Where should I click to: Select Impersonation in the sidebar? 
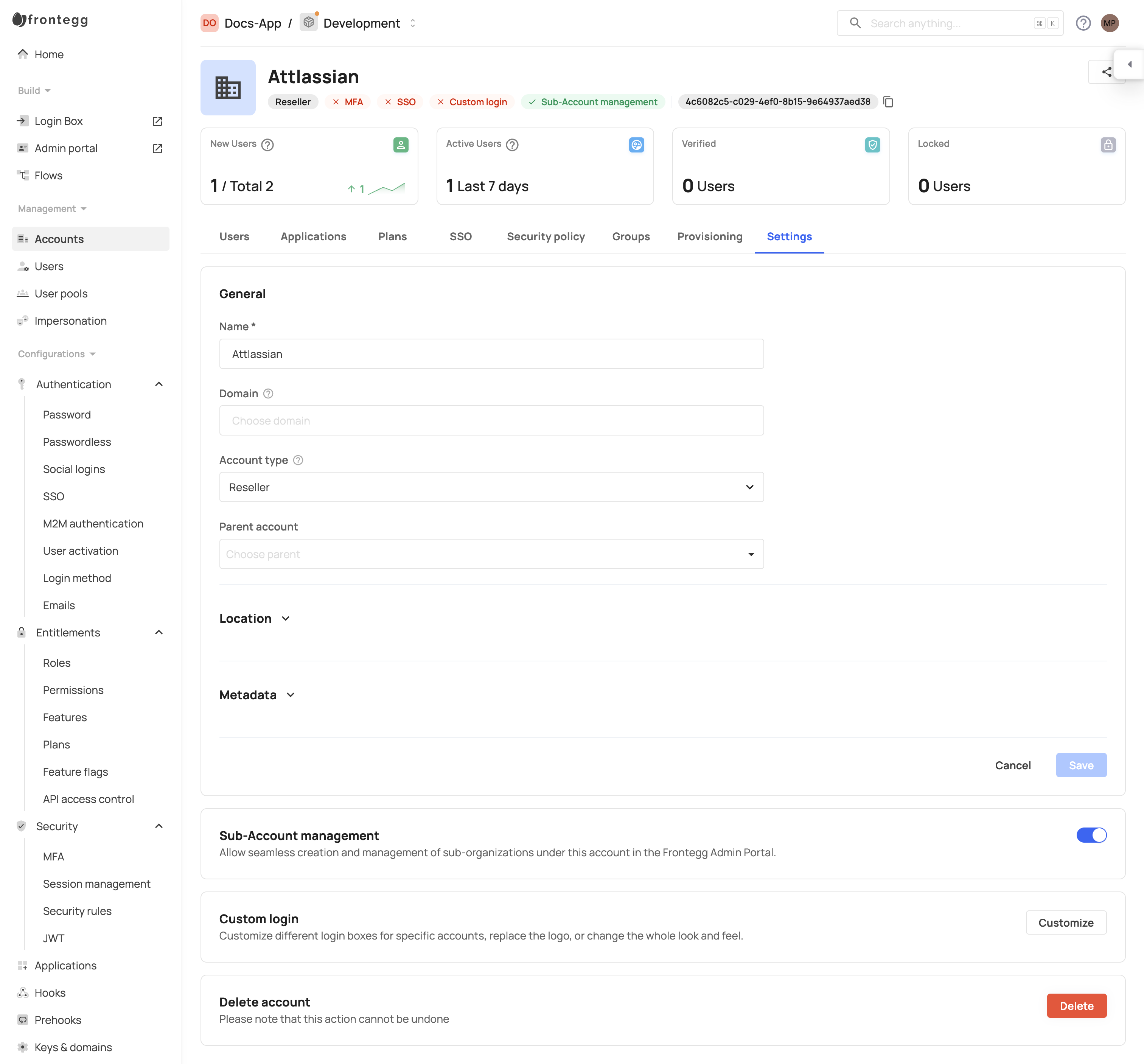(70, 320)
